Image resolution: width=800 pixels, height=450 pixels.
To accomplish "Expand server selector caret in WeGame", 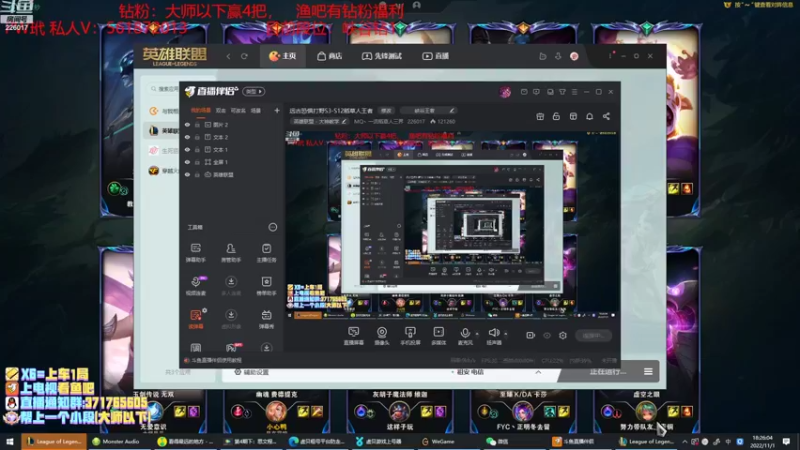I will (538, 372).
